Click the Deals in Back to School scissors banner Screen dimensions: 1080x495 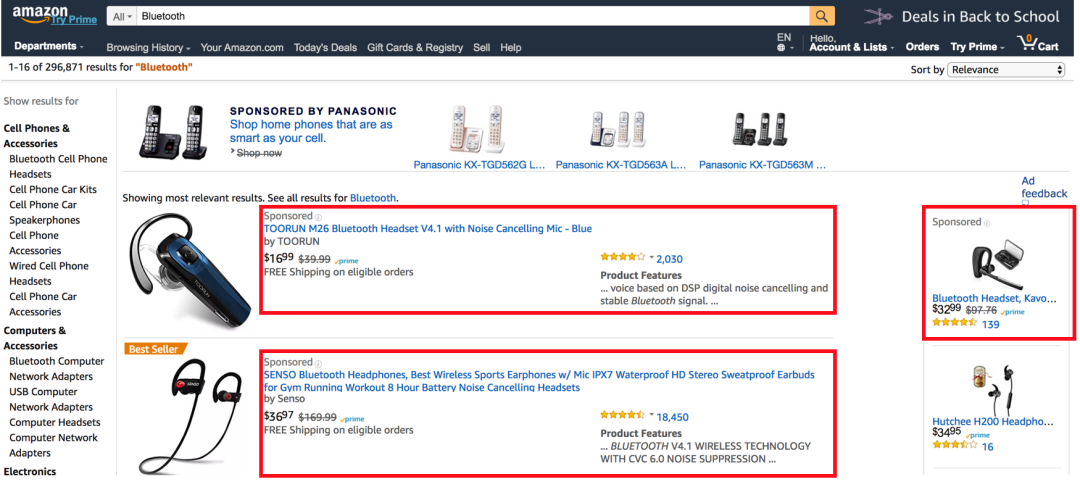[x=962, y=17]
